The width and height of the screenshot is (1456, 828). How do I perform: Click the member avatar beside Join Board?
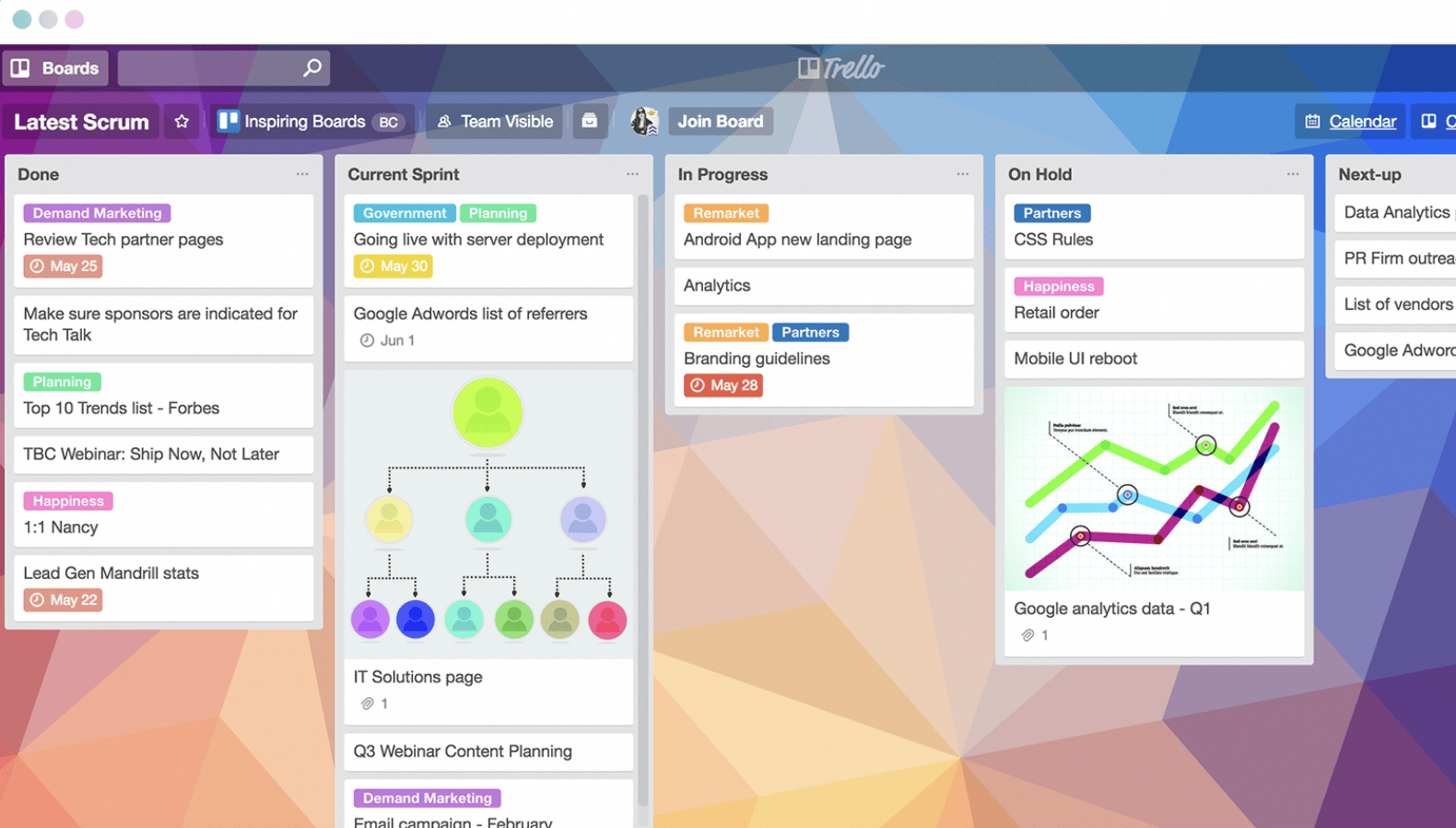tap(644, 121)
